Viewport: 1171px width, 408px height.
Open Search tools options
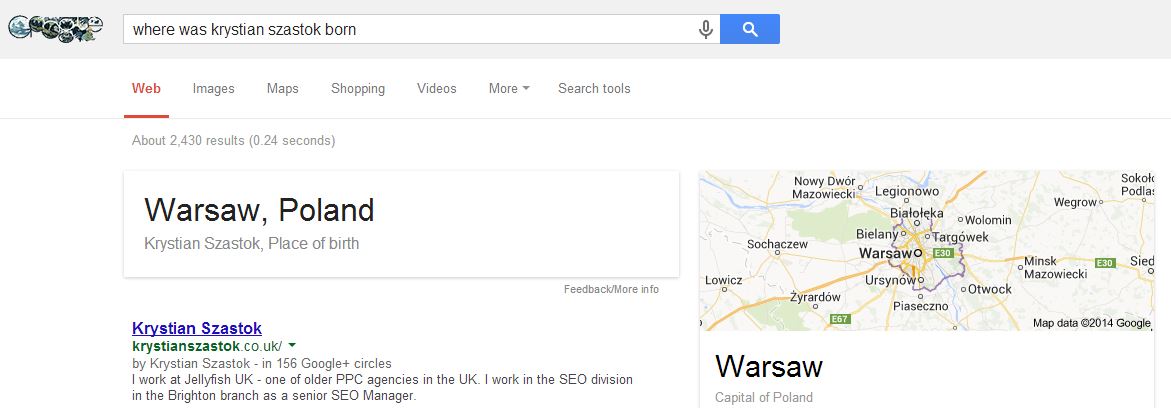click(x=594, y=88)
